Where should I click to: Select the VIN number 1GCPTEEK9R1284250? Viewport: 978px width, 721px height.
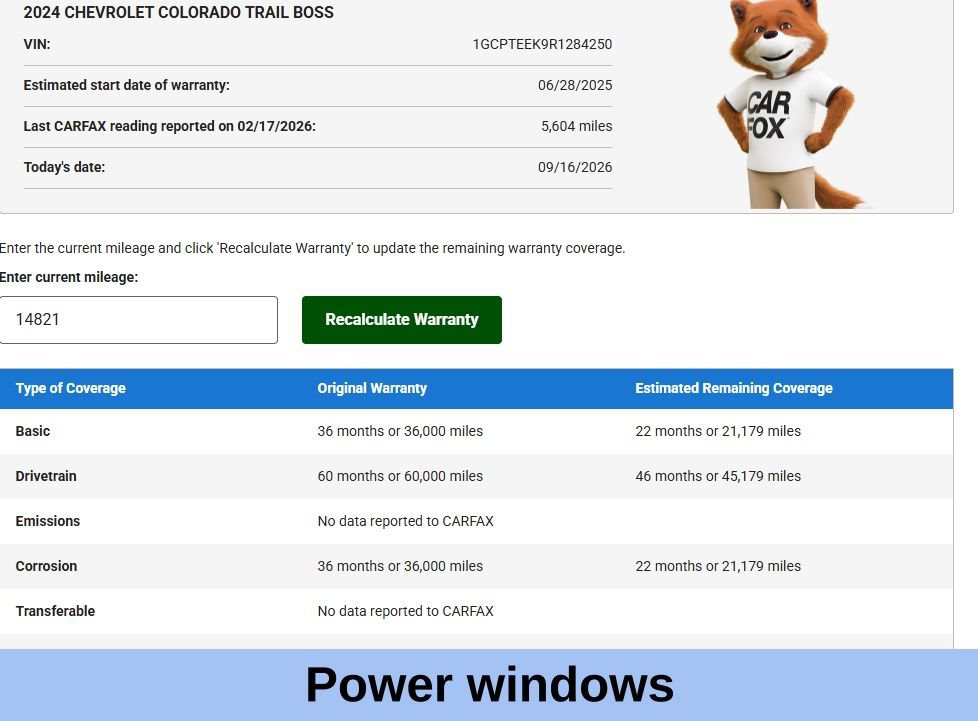click(542, 44)
